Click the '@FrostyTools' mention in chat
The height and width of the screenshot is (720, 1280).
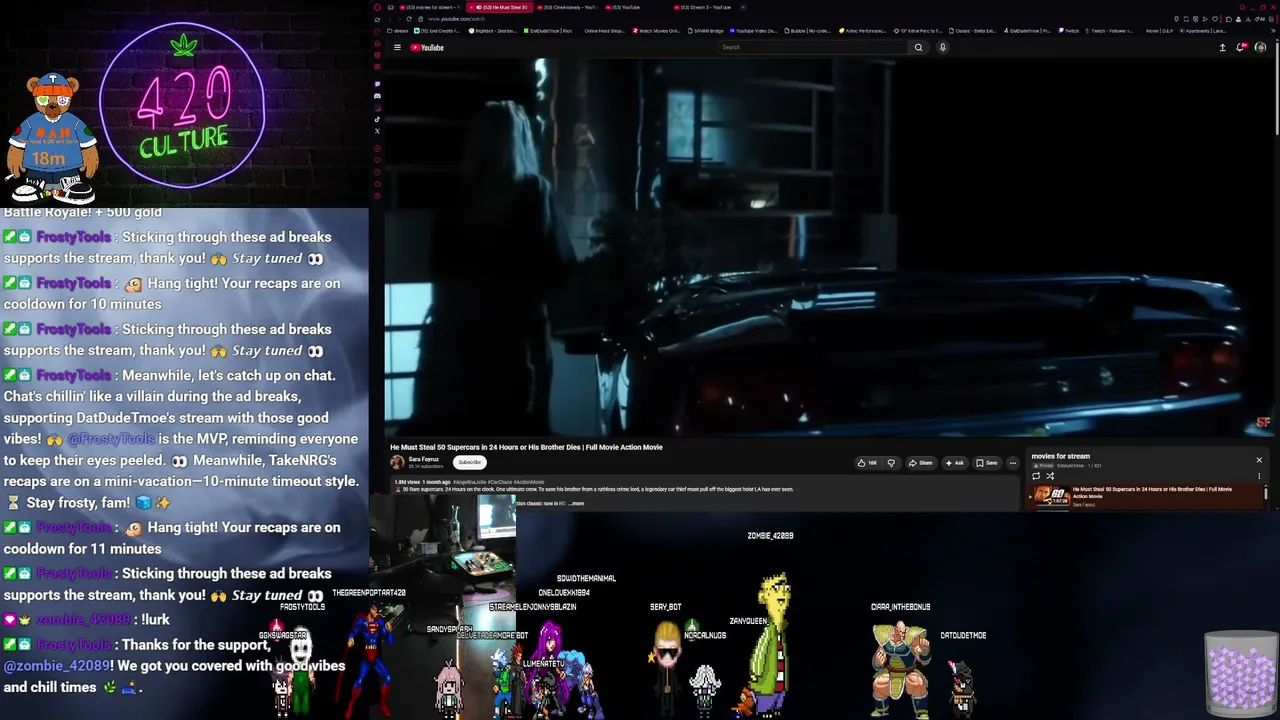pyautogui.click(x=111, y=439)
